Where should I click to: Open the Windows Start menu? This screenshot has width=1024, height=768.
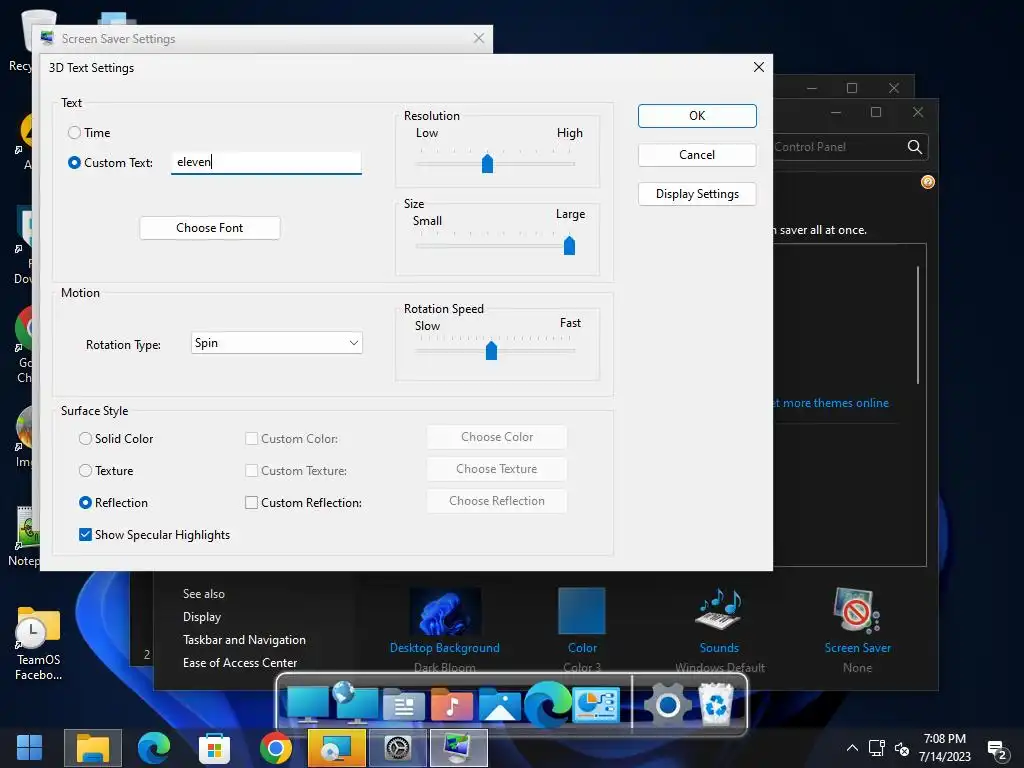pyautogui.click(x=29, y=748)
